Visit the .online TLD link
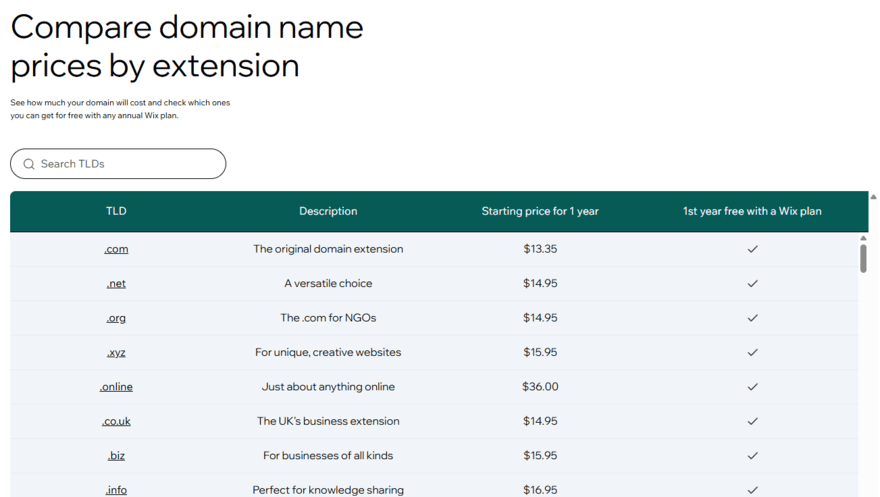The width and height of the screenshot is (880, 497). [116, 387]
